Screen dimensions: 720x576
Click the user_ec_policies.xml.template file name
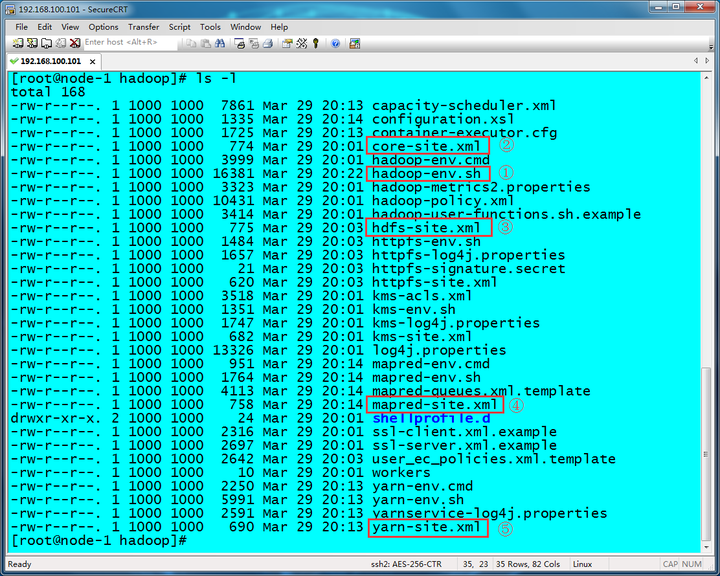494,459
